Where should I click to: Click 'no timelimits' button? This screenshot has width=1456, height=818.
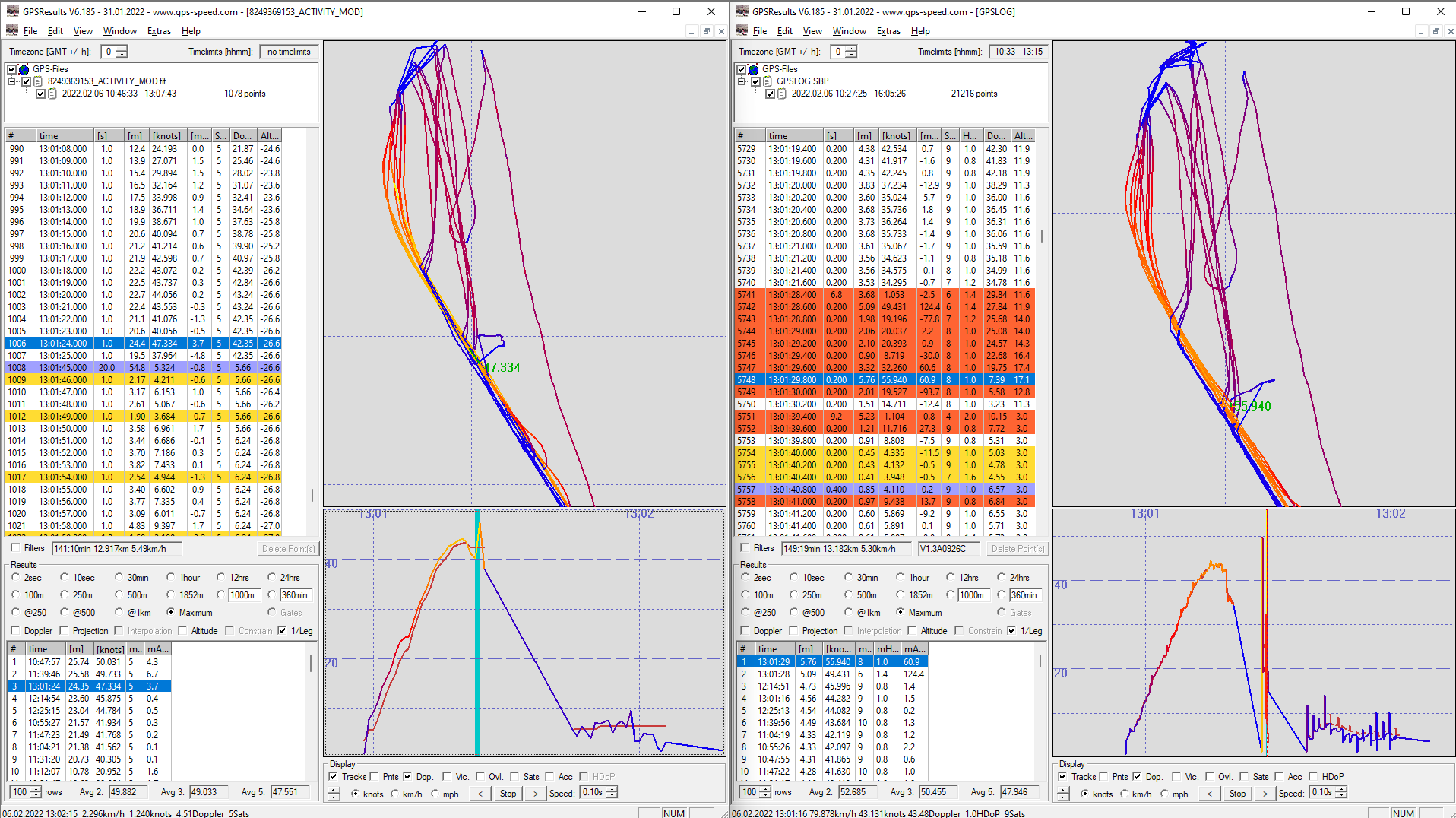click(x=289, y=52)
